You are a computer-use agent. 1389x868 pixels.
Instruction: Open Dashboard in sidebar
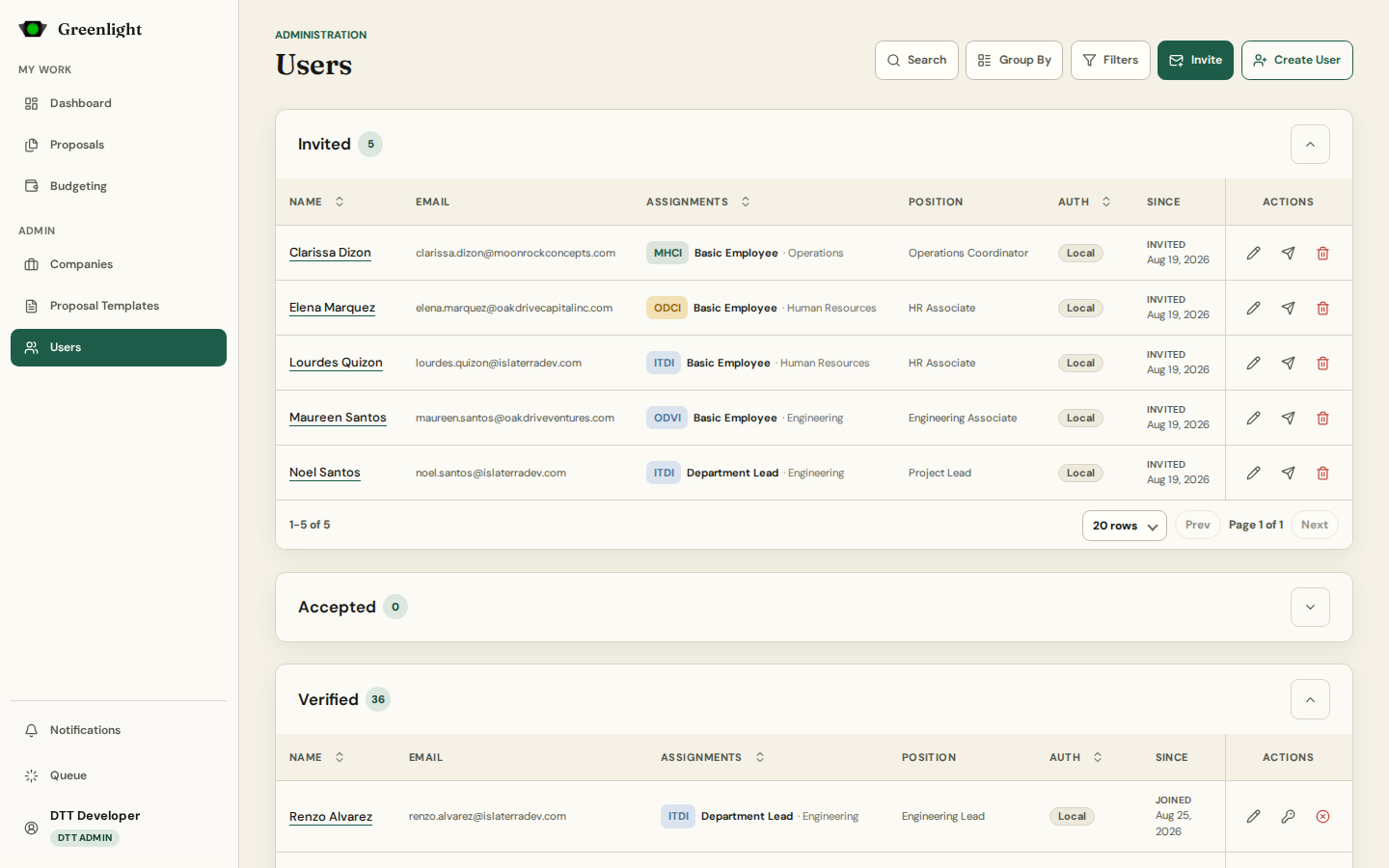tap(119, 103)
